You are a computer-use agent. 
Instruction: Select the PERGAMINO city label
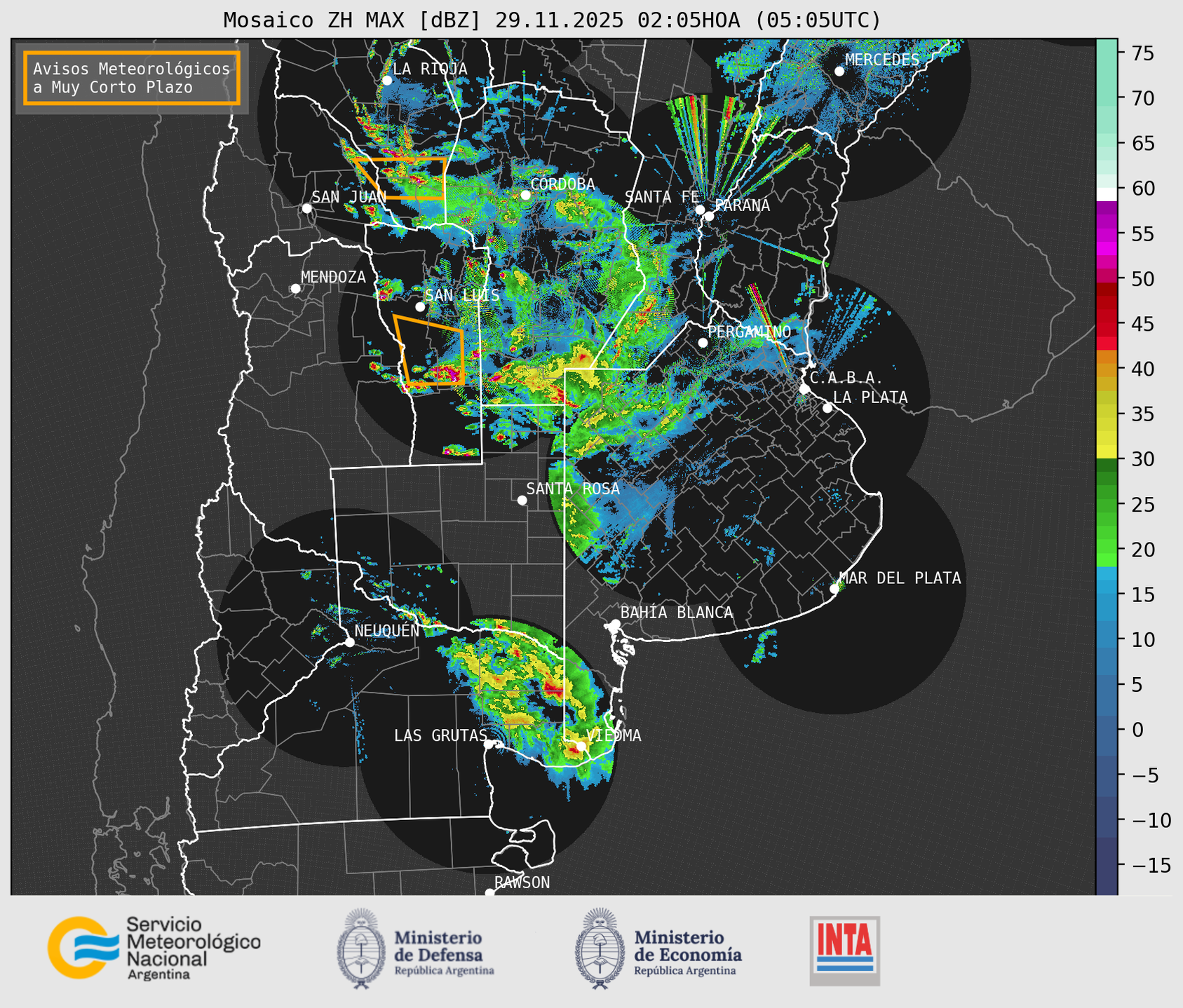click(749, 332)
